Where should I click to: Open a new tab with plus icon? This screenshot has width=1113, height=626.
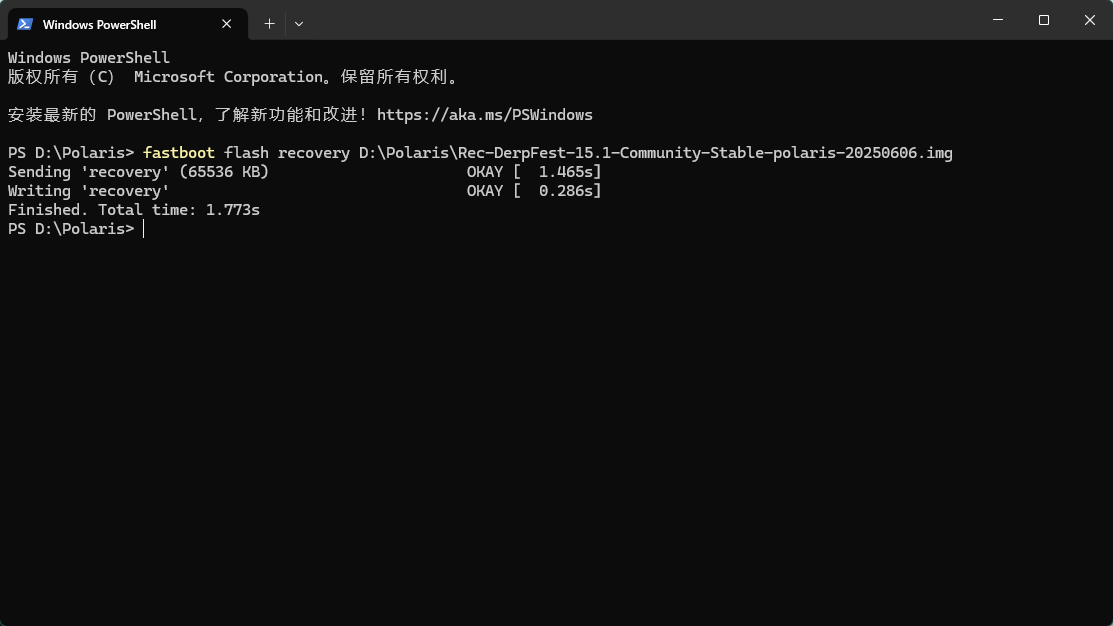pos(269,24)
